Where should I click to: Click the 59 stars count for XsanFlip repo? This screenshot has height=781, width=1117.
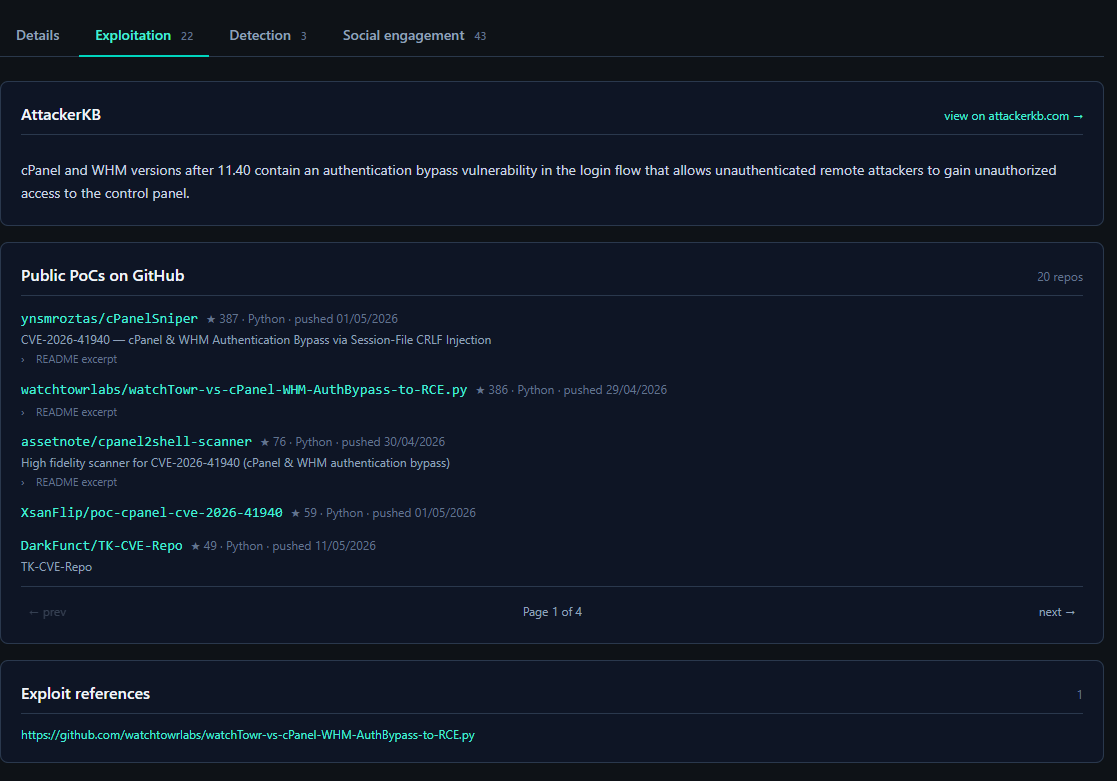click(x=303, y=513)
